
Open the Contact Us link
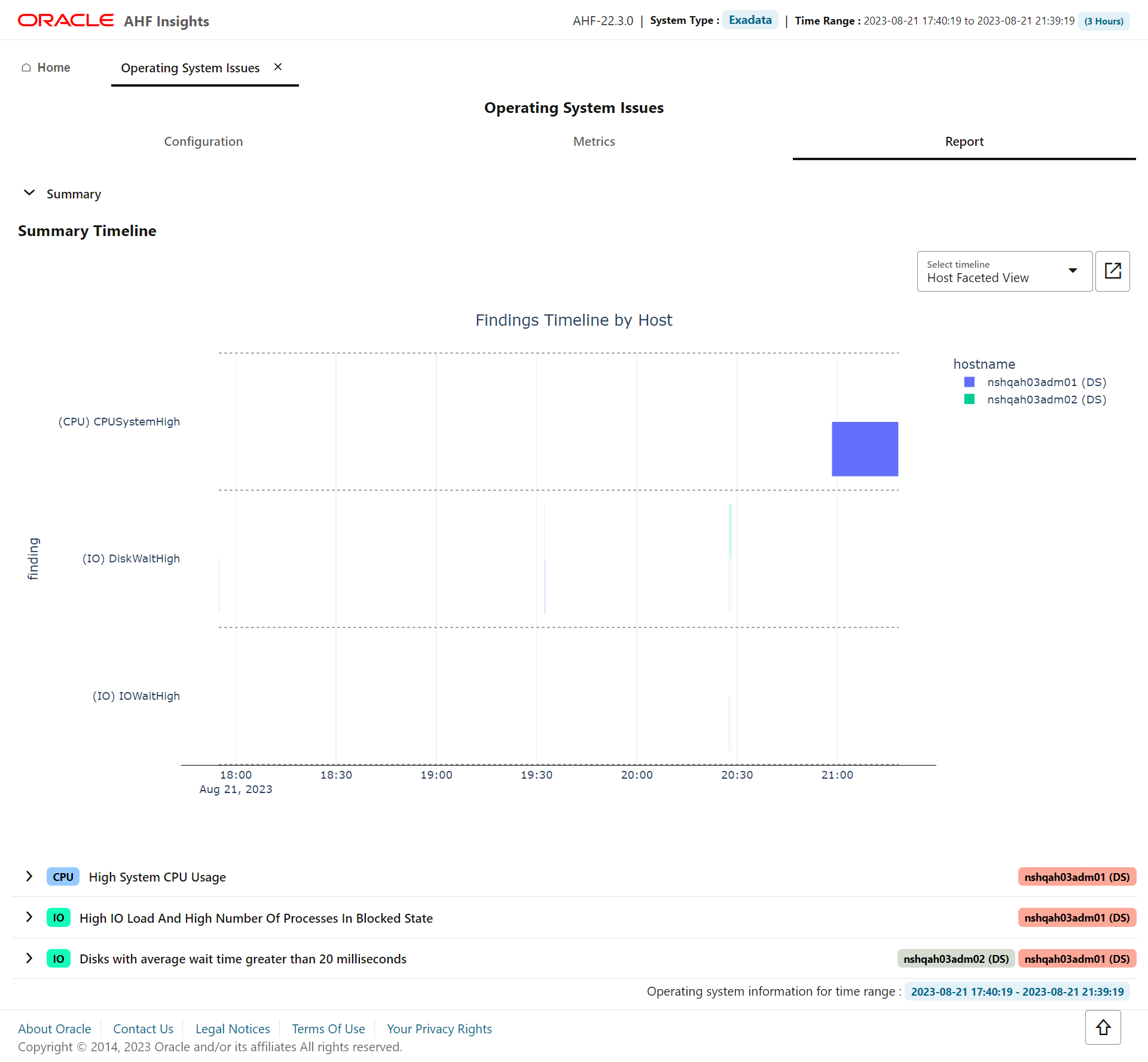[143, 1029]
